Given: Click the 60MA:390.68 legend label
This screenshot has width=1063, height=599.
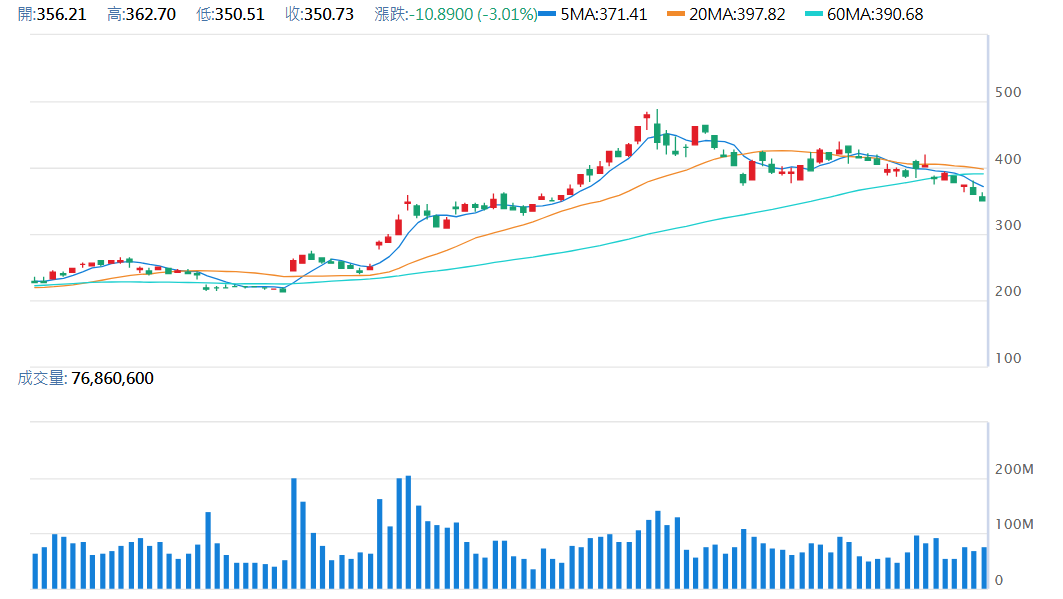Looking at the screenshot, I should tap(875, 14).
